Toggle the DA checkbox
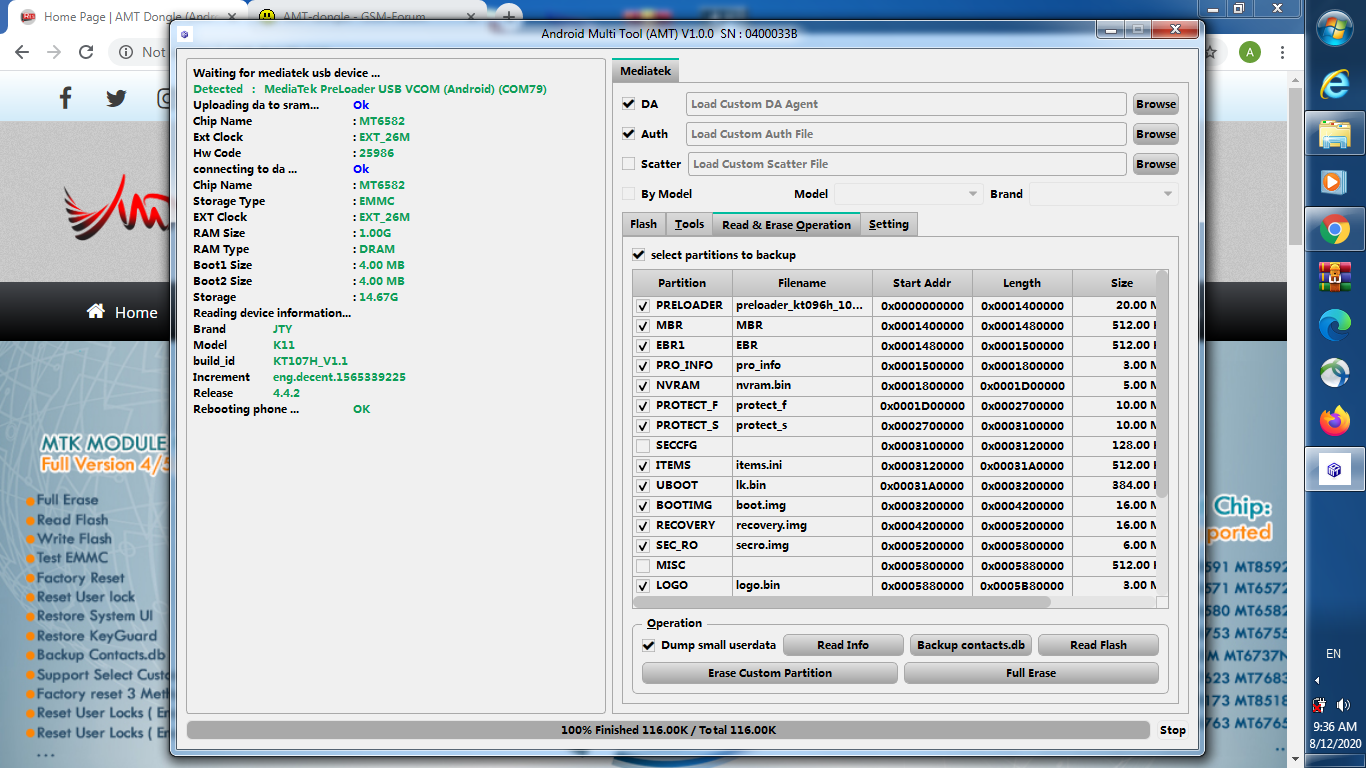Viewport: 1366px width, 768px height. click(x=629, y=104)
